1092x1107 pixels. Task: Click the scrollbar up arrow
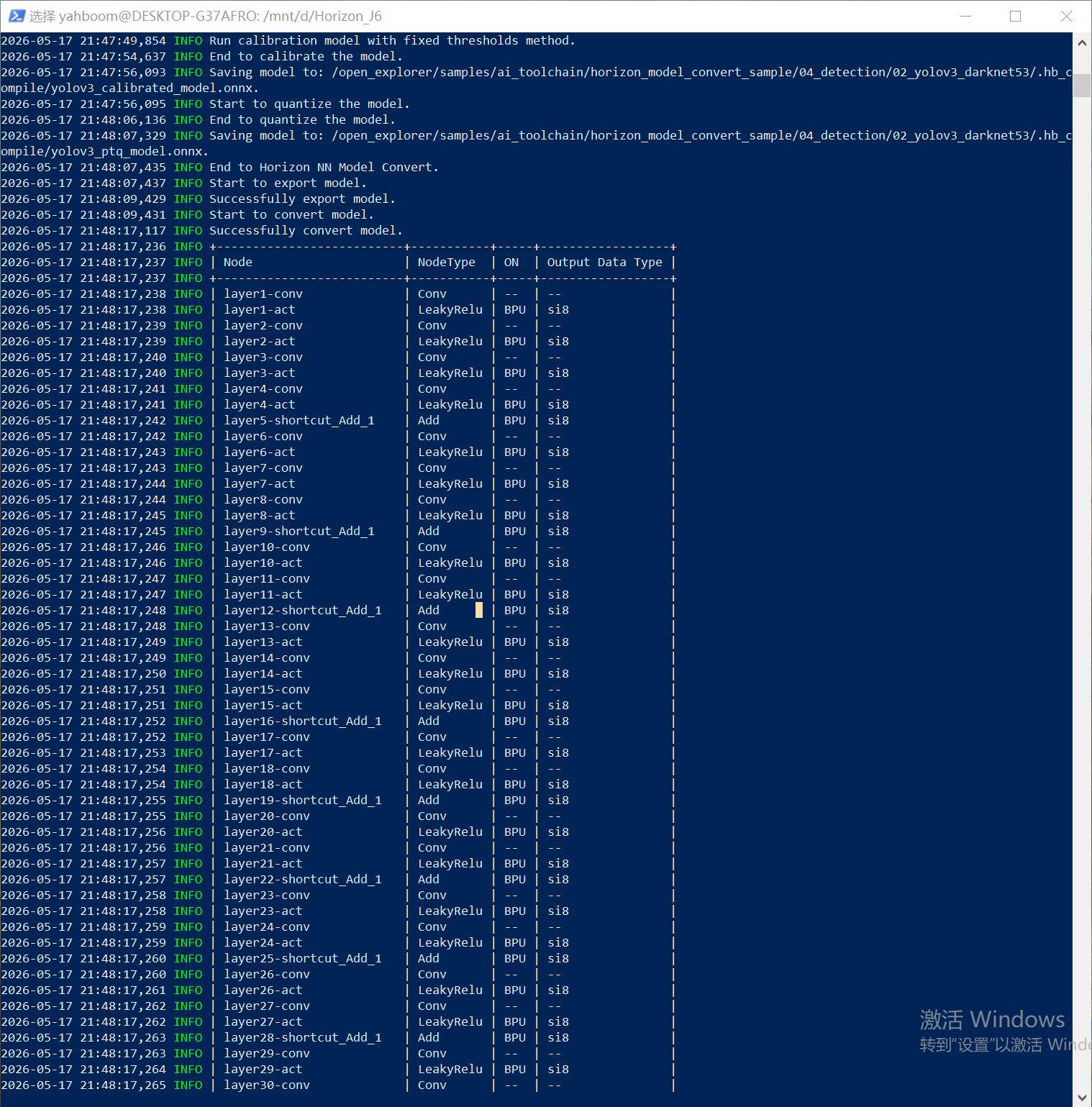click(1082, 42)
